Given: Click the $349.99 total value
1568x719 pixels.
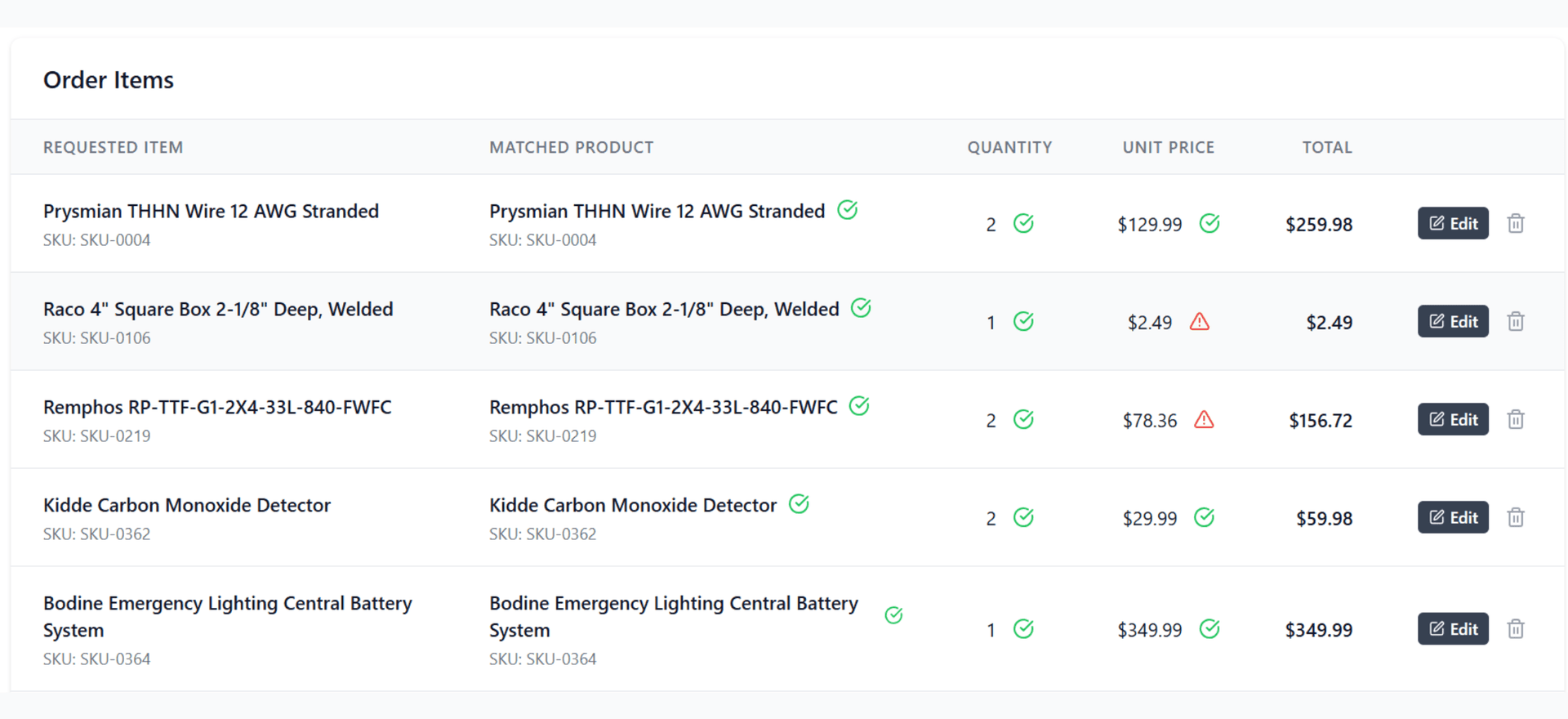Looking at the screenshot, I should tap(1319, 630).
